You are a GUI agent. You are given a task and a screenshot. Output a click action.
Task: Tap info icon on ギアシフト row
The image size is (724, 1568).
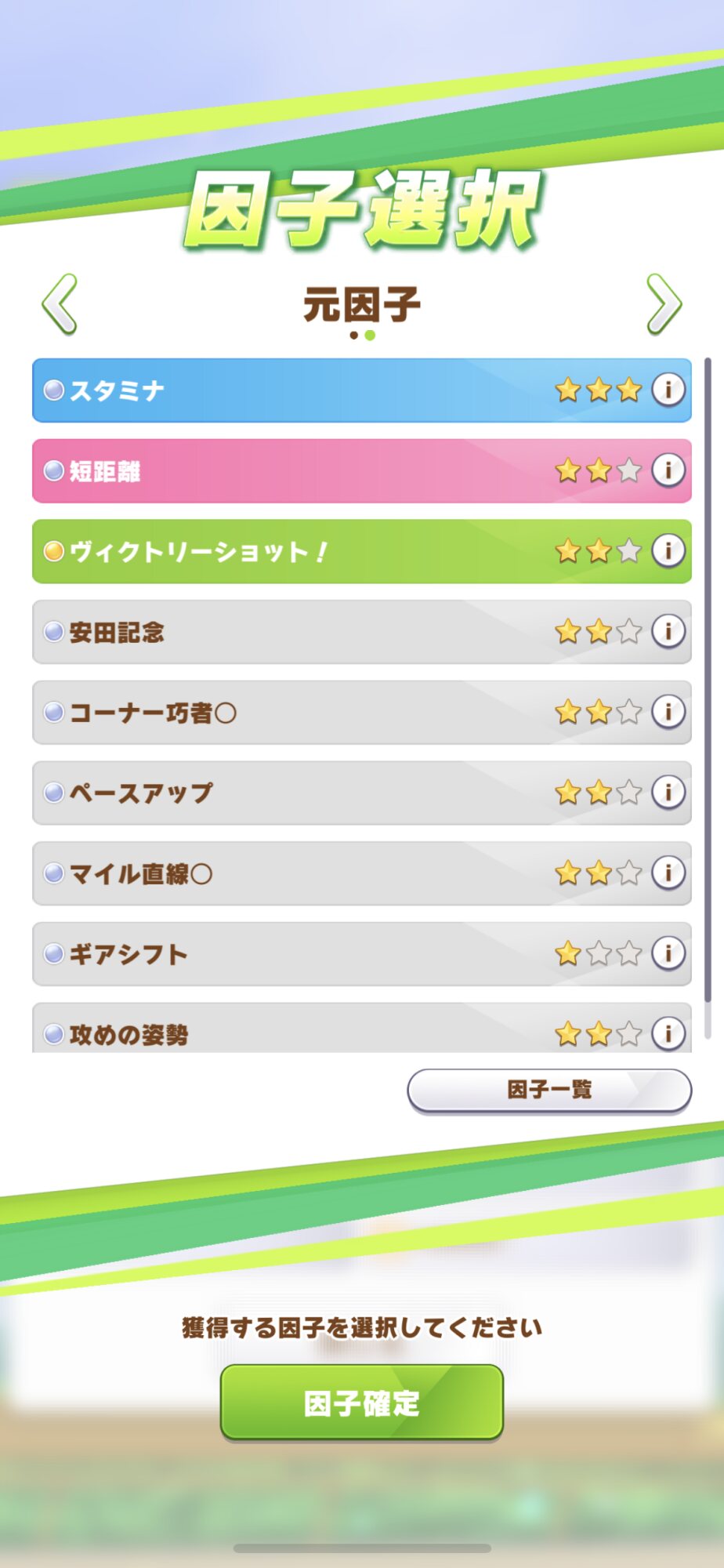pos(668,953)
